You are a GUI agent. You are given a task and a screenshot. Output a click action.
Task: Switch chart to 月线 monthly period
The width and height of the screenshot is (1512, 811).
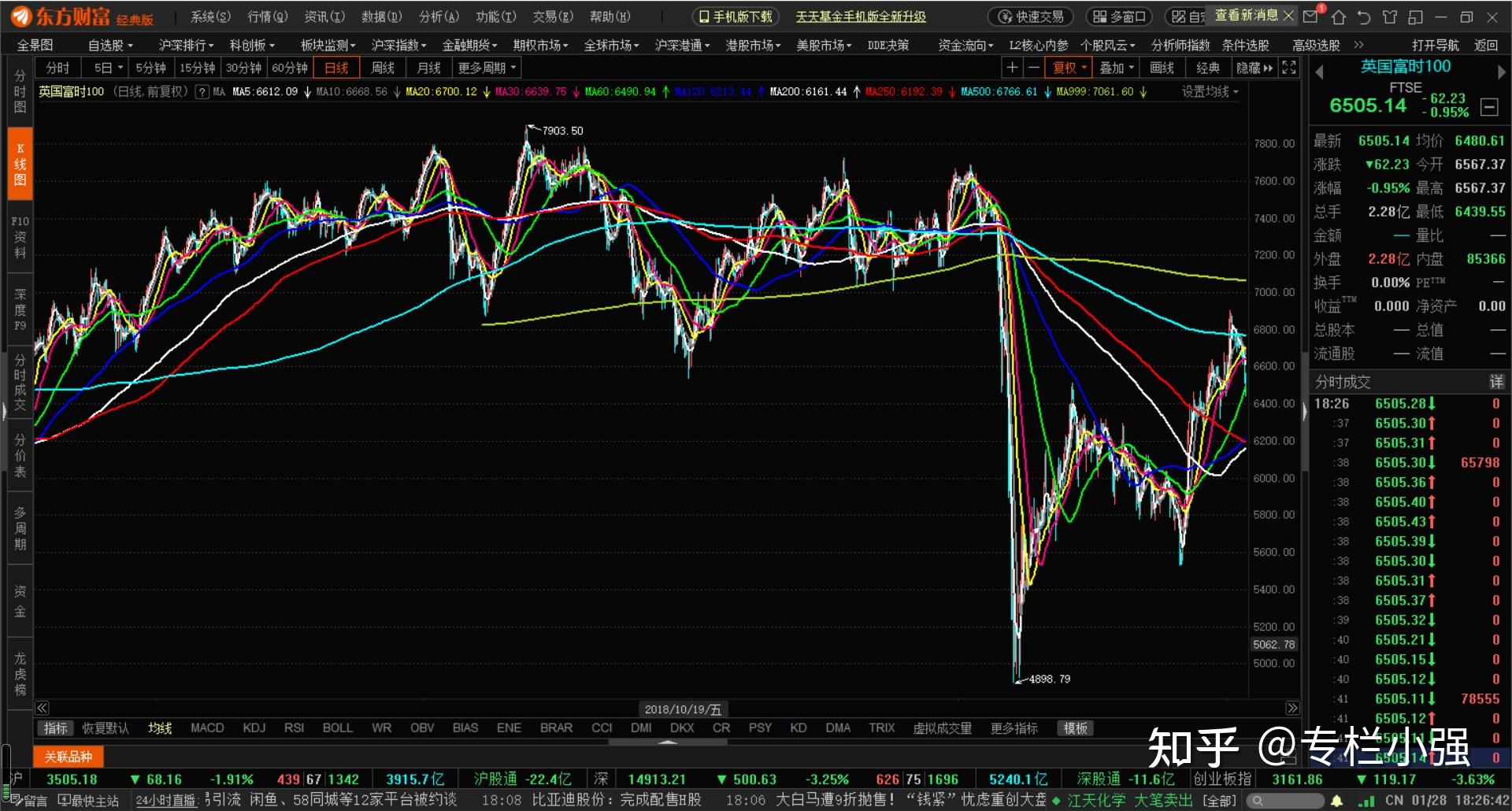point(429,68)
